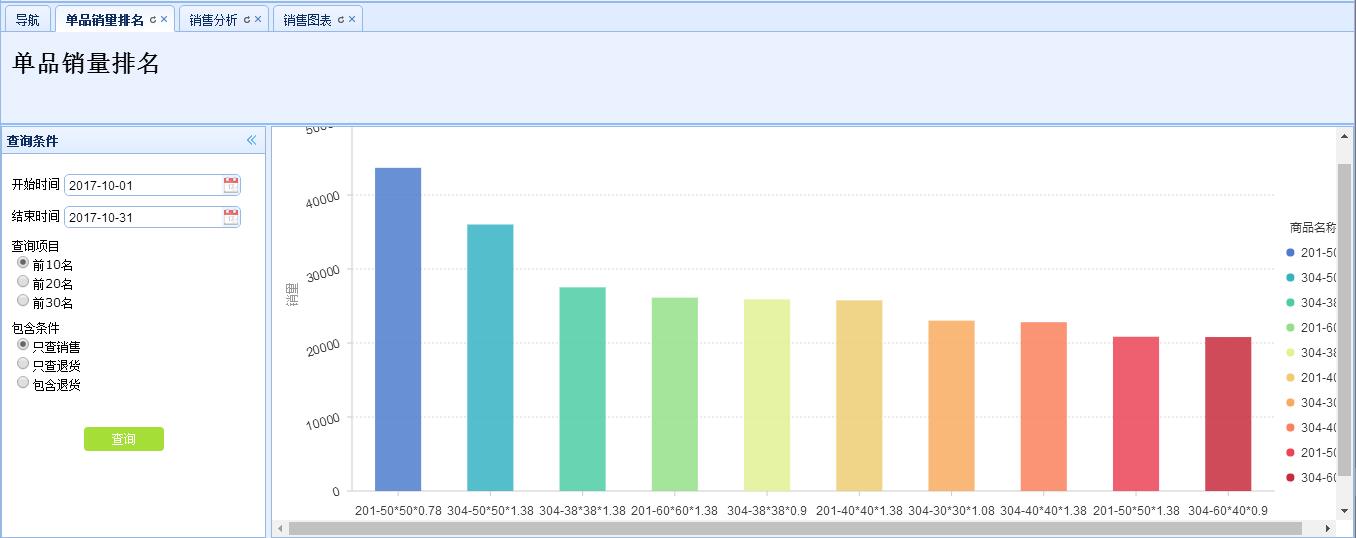The height and width of the screenshot is (538, 1356).
Task: Refresh the 单品销量排名 tab
Action: [x=153, y=20]
